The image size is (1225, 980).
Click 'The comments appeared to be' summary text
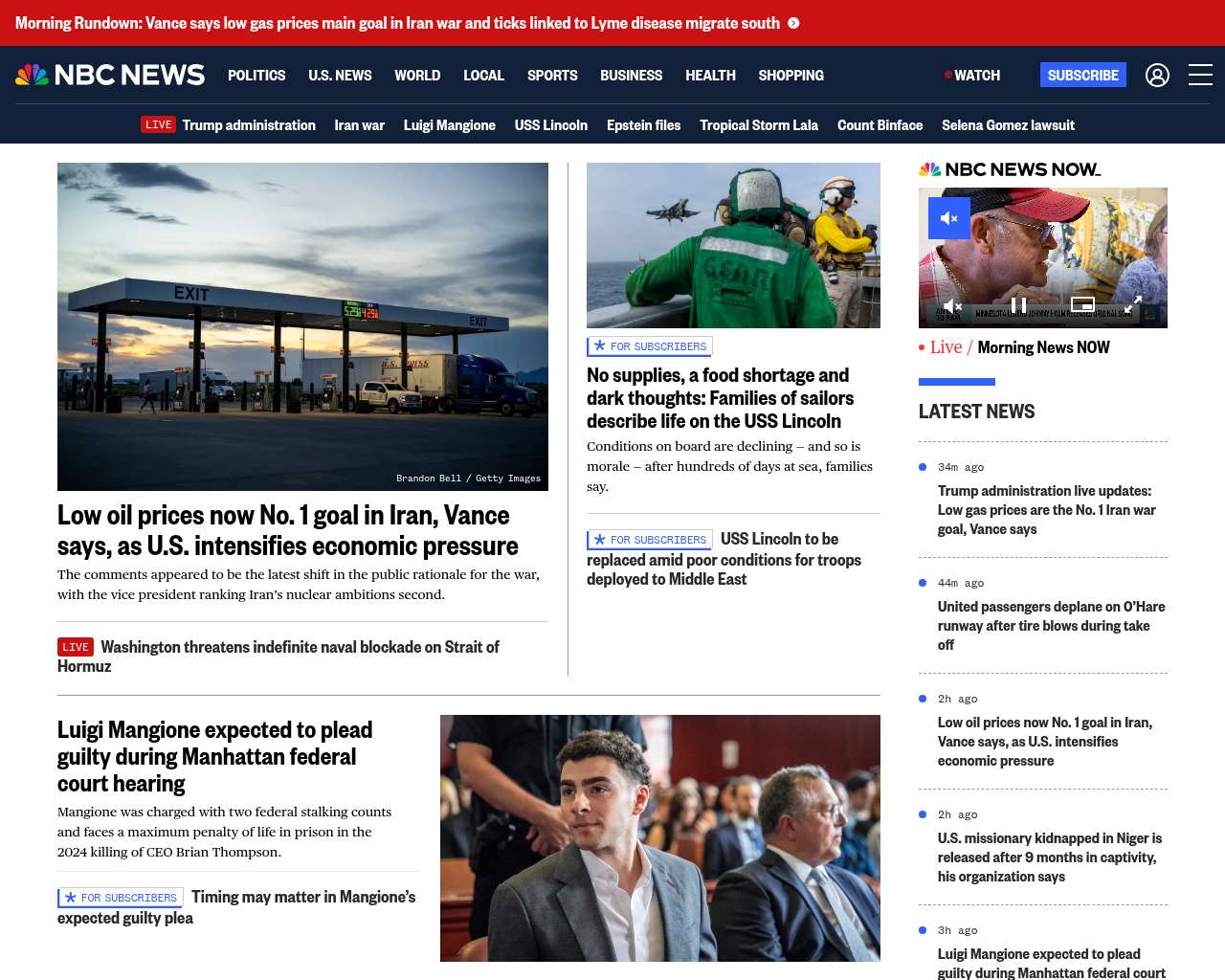299,585
